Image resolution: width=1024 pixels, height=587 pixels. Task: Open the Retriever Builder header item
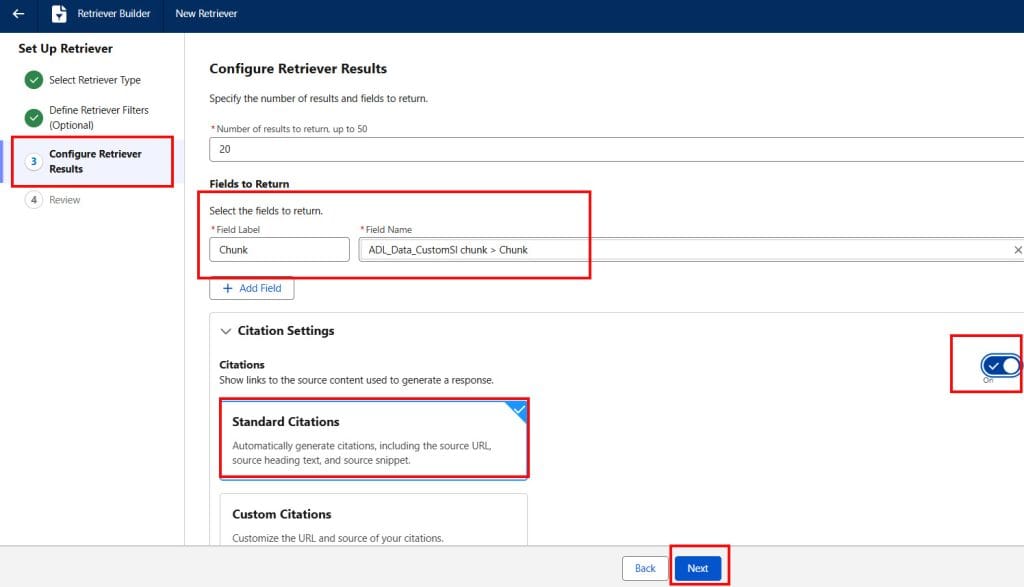coord(101,14)
